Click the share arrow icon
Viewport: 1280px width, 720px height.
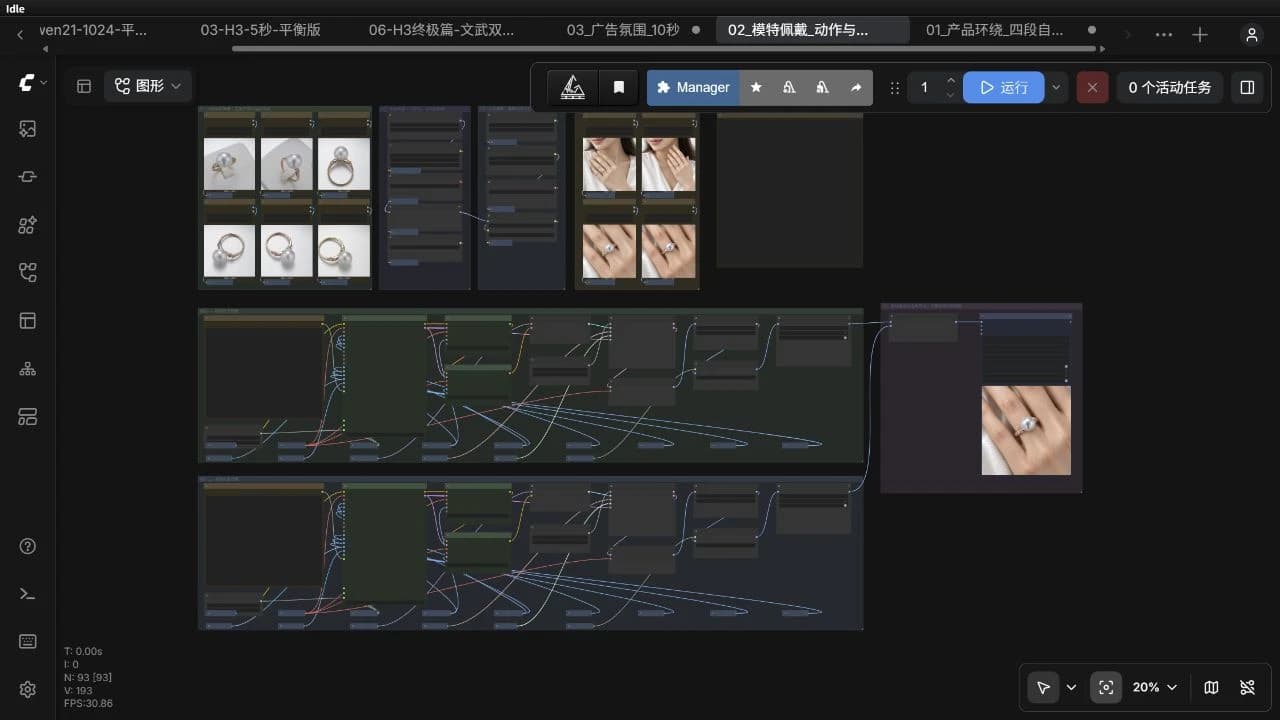pos(856,87)
